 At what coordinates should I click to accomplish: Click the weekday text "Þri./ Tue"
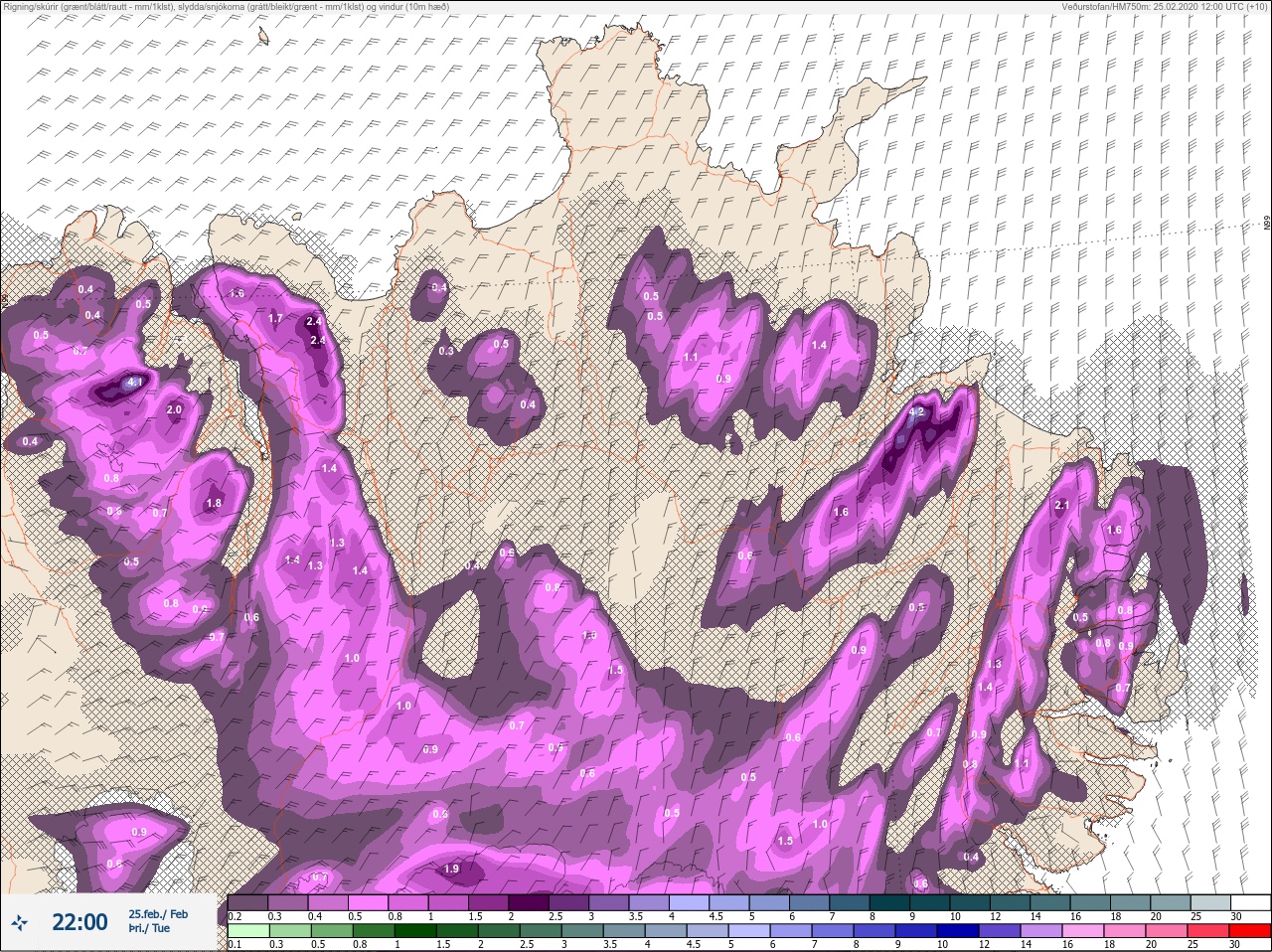tap(148, 928)
